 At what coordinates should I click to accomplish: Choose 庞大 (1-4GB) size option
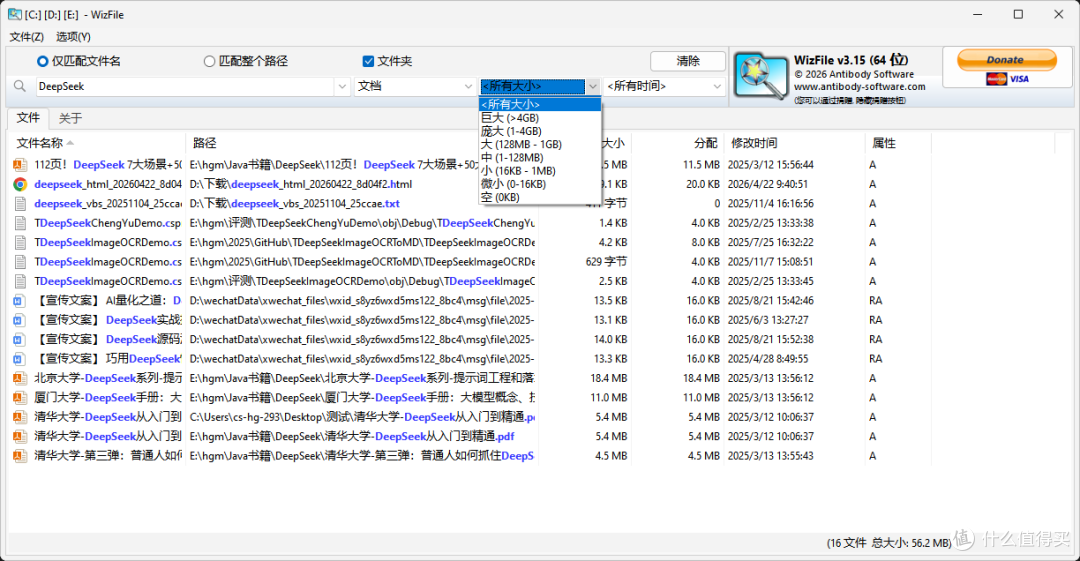[540, 131]
